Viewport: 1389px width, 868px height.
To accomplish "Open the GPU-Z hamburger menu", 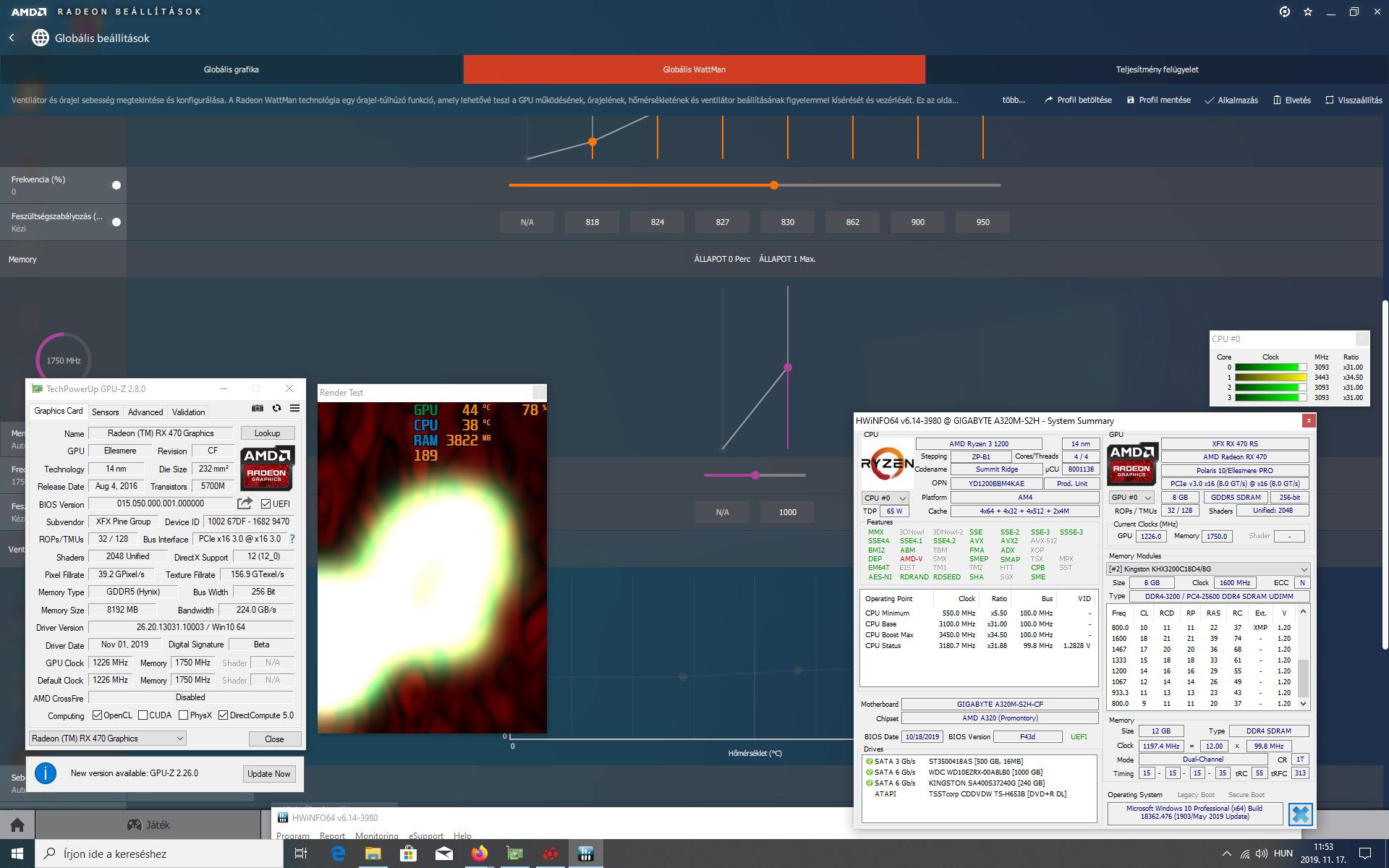I will (295, 409).
